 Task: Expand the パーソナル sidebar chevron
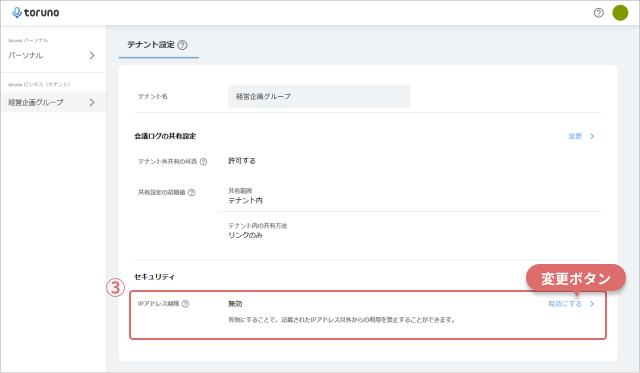tap(92, 56)
